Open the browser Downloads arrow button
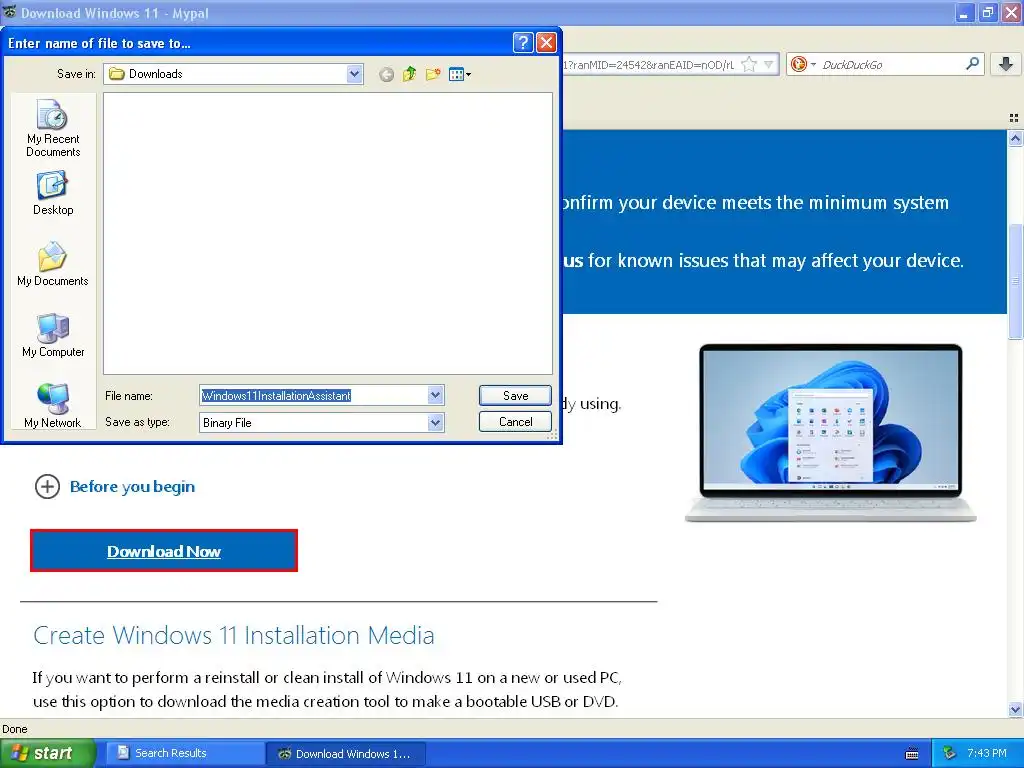1024x768 pixels. click(1006, 63)
